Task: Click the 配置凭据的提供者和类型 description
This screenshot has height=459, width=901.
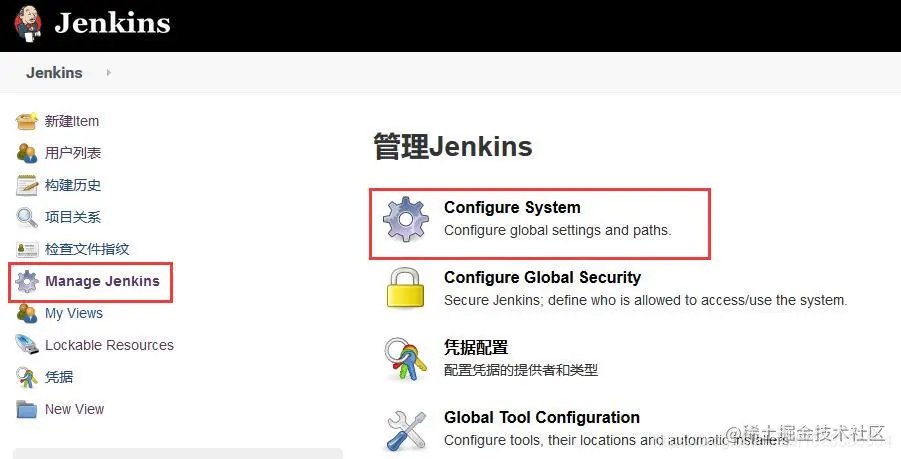Action: [x=521, y=370]
